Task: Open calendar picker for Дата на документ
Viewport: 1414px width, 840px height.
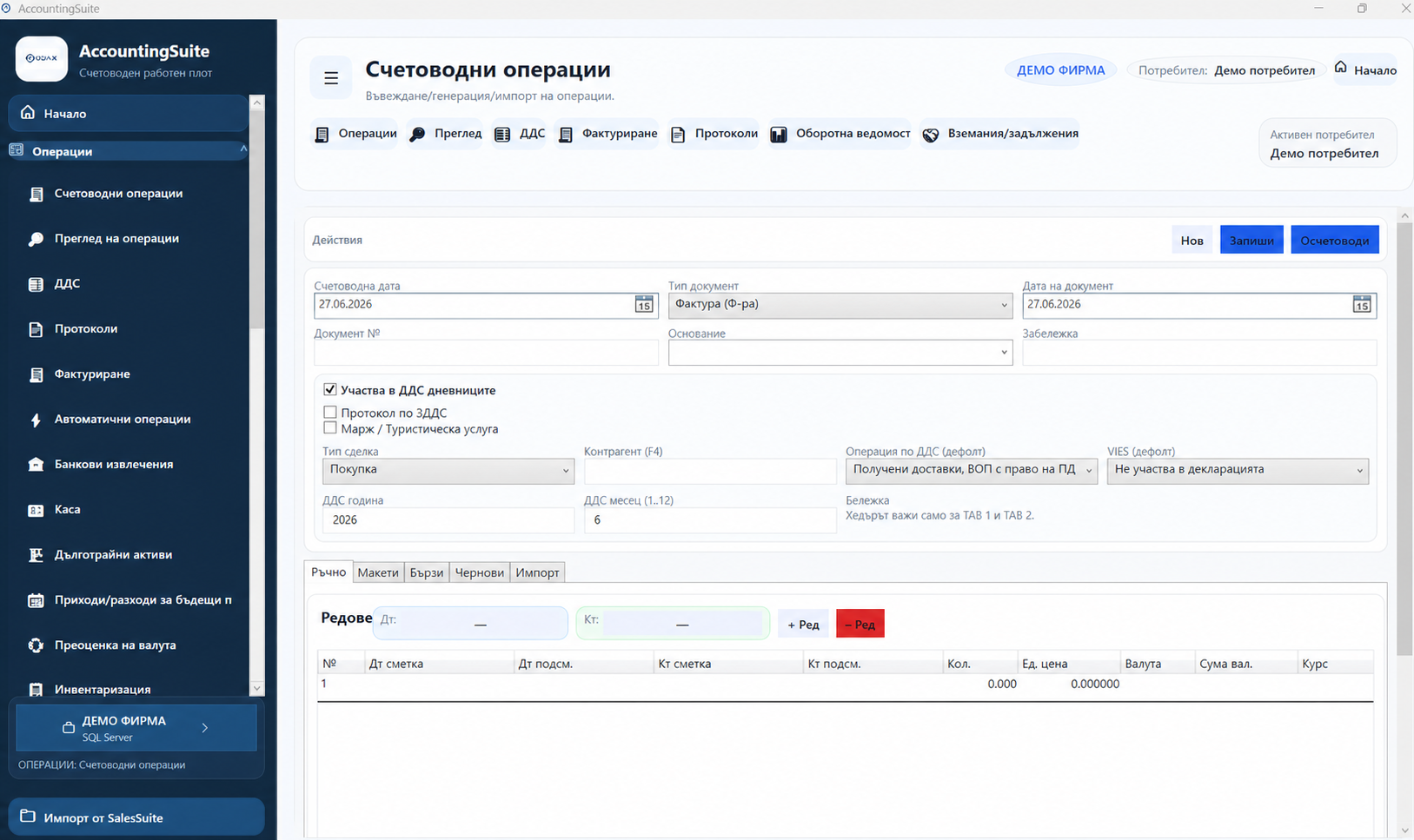Action: tap(1362, 305)
